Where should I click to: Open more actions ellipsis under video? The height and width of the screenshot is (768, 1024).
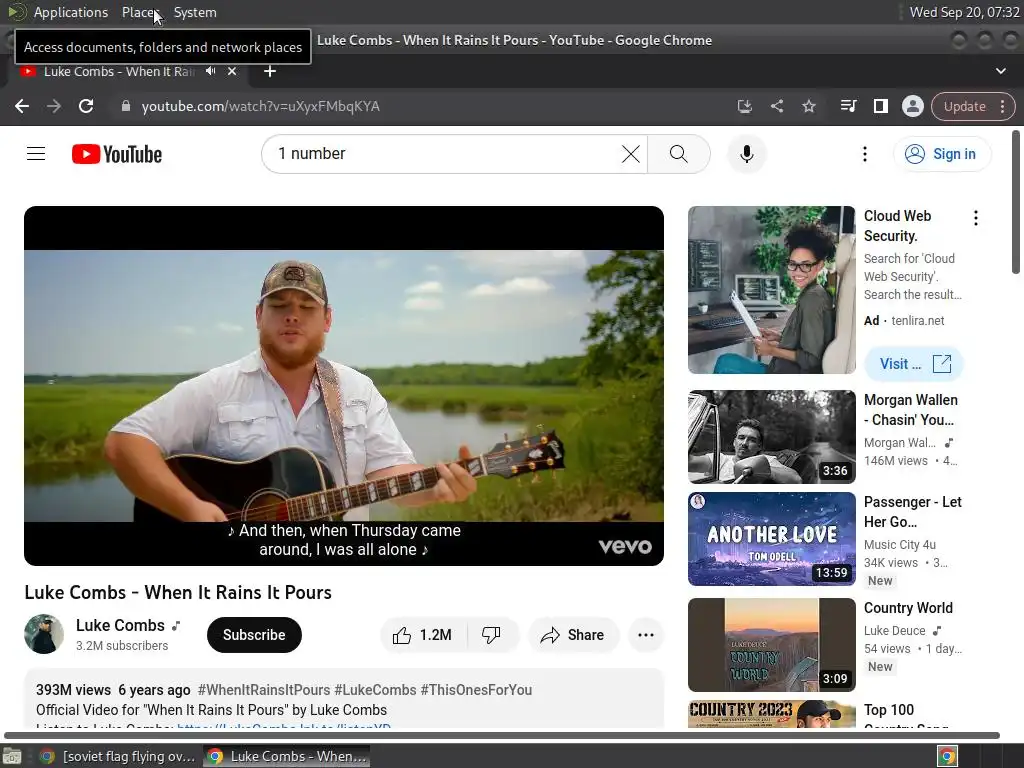click(x=646, y=635)
